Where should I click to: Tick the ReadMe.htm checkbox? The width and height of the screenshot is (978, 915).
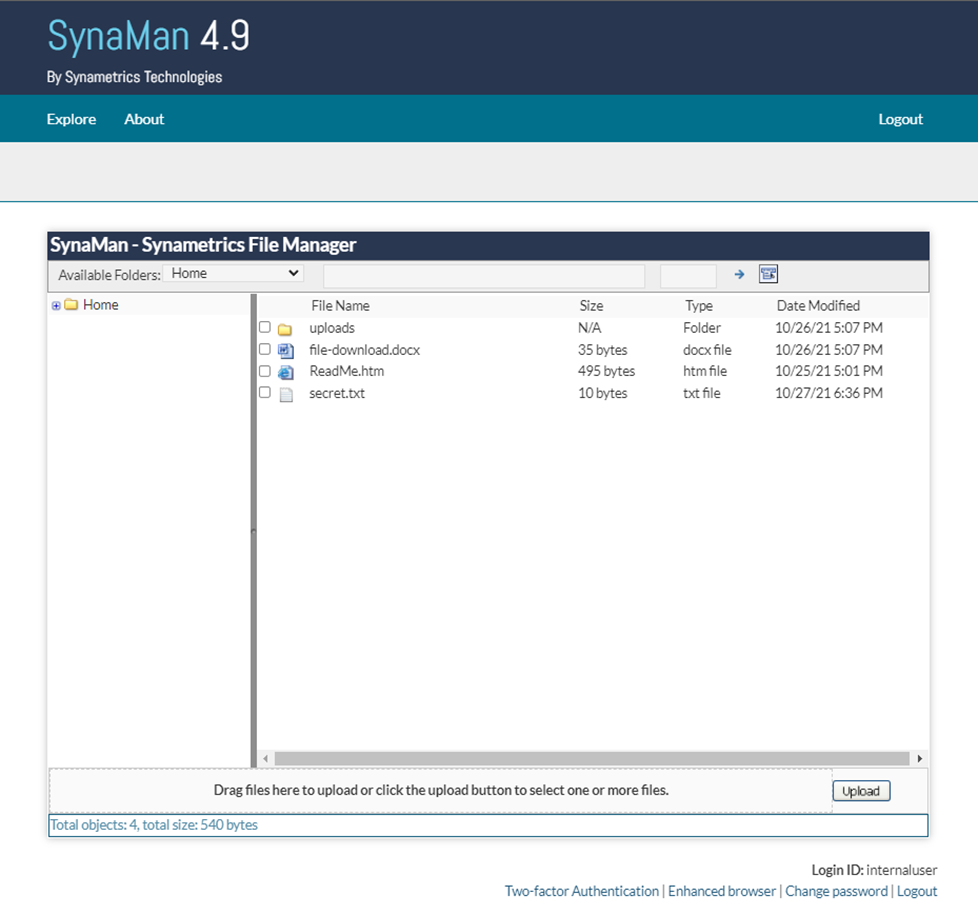(265, 370)
